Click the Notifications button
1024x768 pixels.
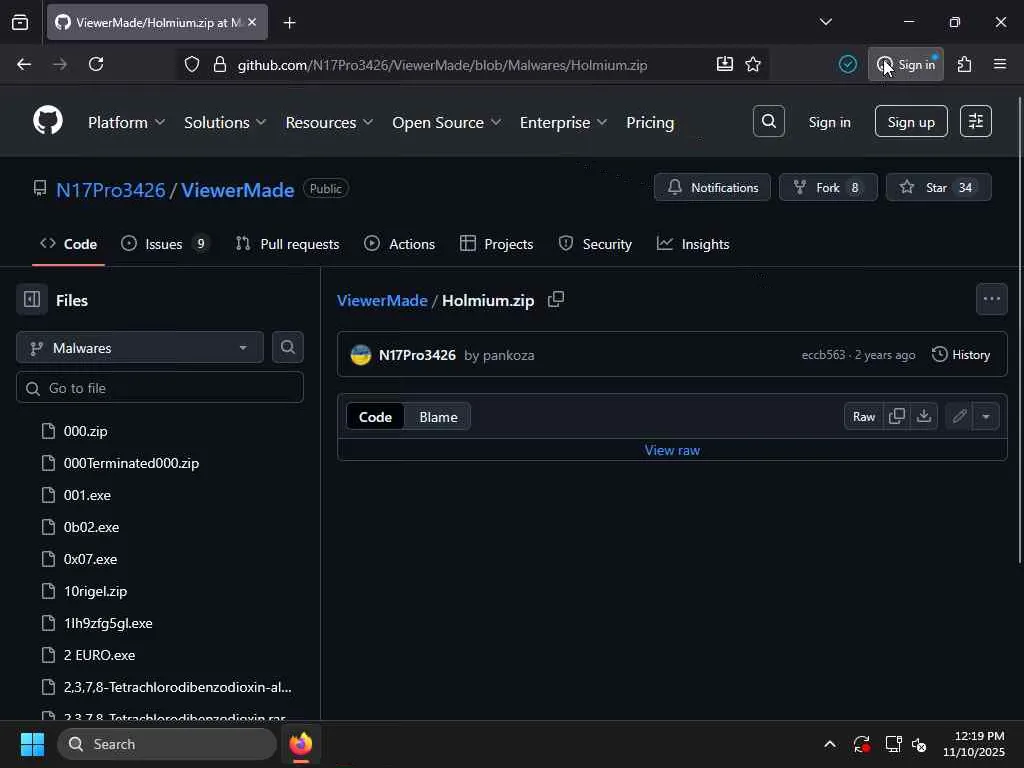[712, 187]
